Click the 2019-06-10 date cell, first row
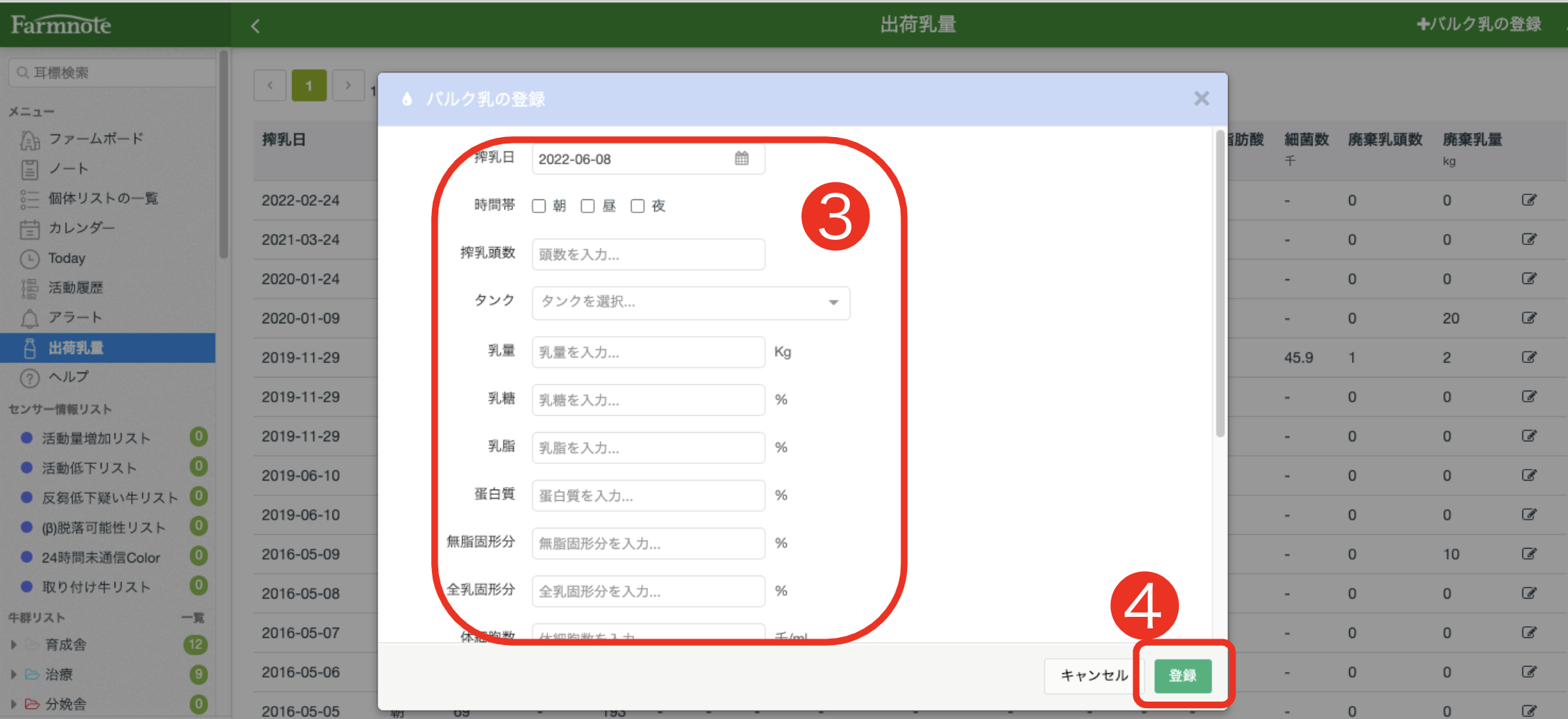This screenshot has width=1568, height=719. pyautogui.click(x=301, y=475)
